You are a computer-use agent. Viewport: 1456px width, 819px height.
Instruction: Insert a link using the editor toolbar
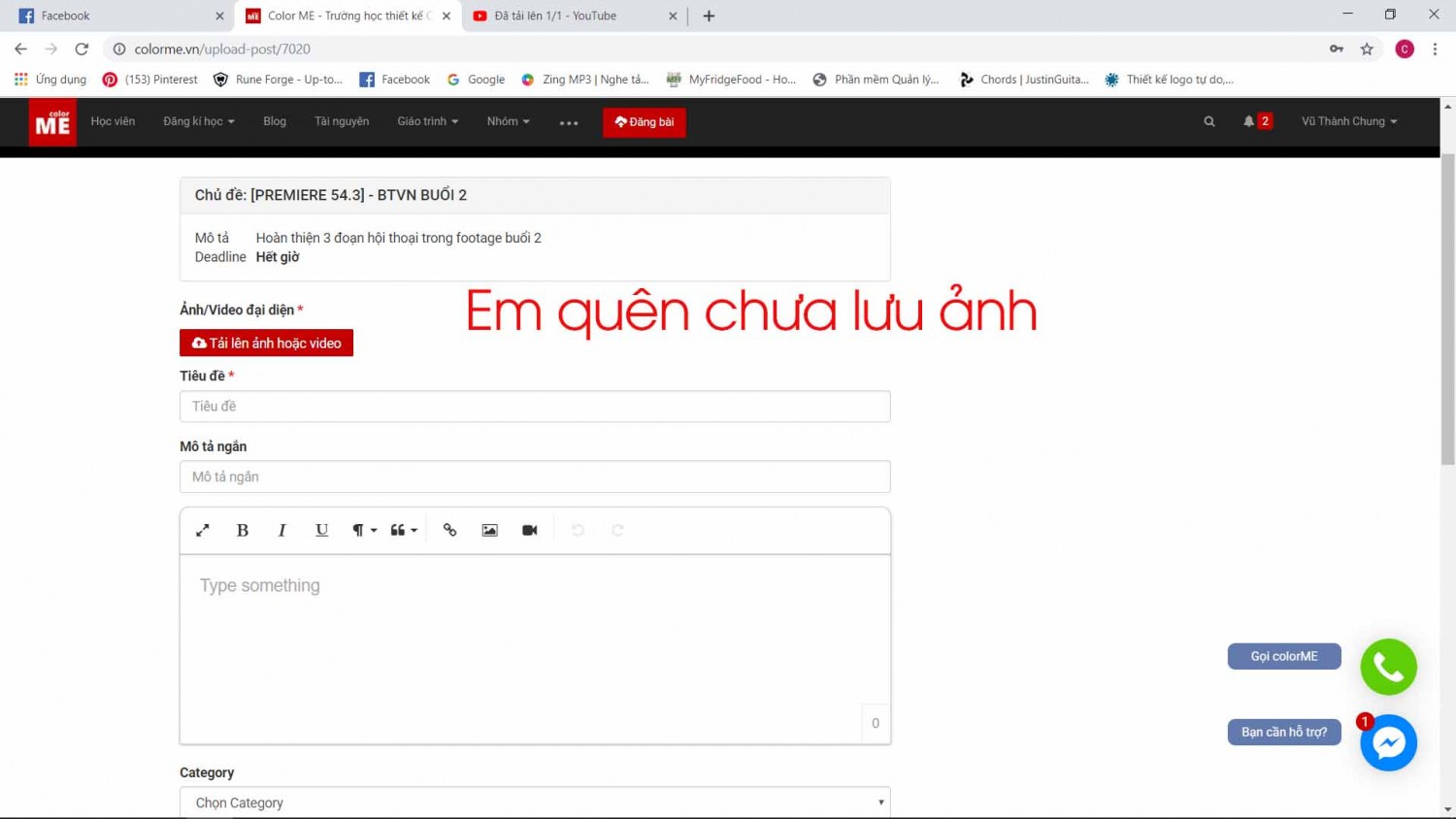[x=449, y=530]
